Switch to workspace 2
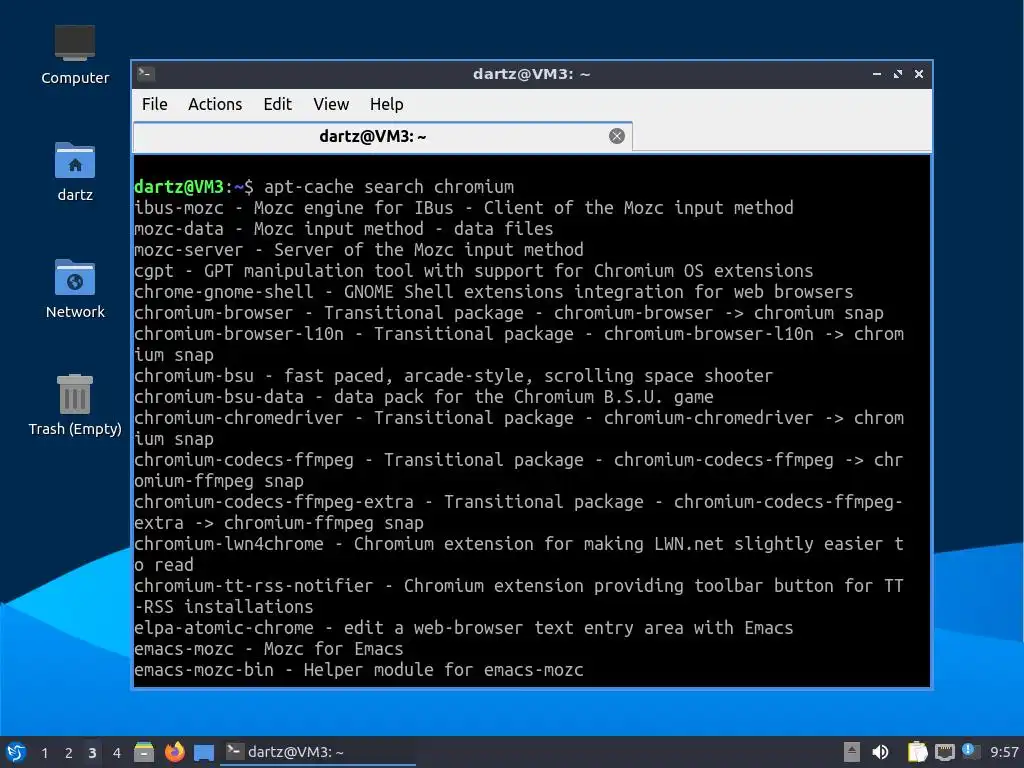 point(69,753)
